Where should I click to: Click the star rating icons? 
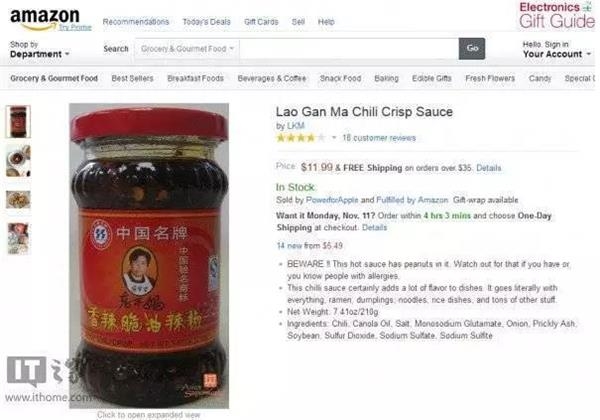point(300,138)
